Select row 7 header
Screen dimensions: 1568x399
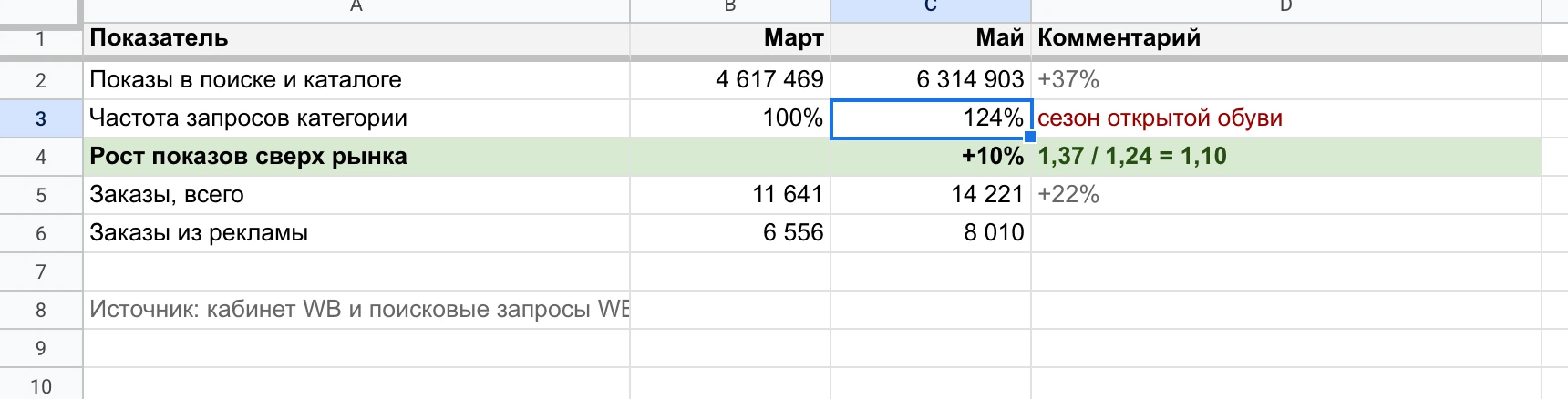[x=41, y=271]
